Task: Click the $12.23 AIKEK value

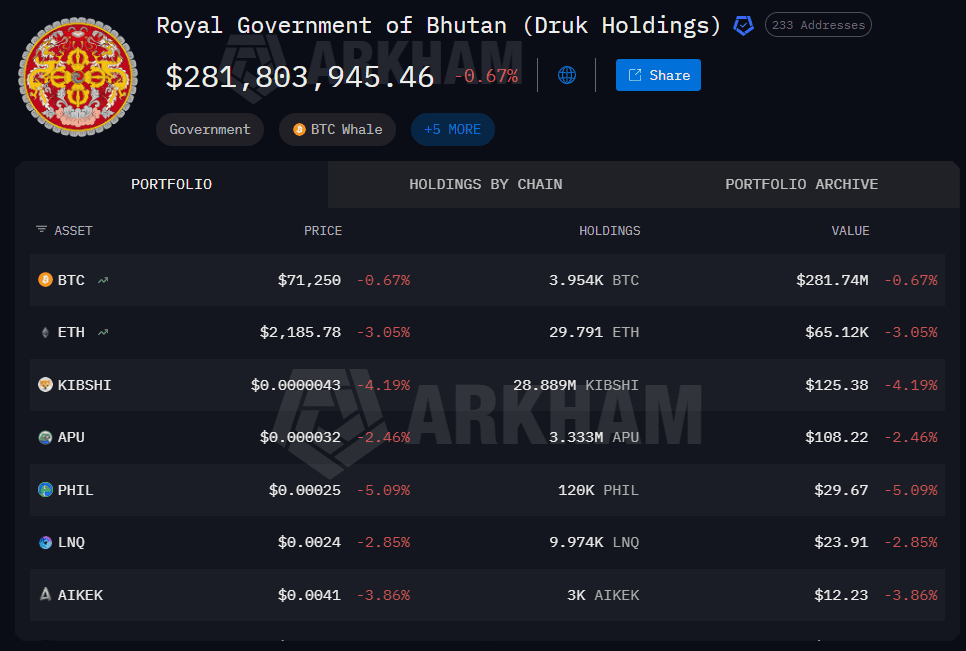Action: pos(841,595)
